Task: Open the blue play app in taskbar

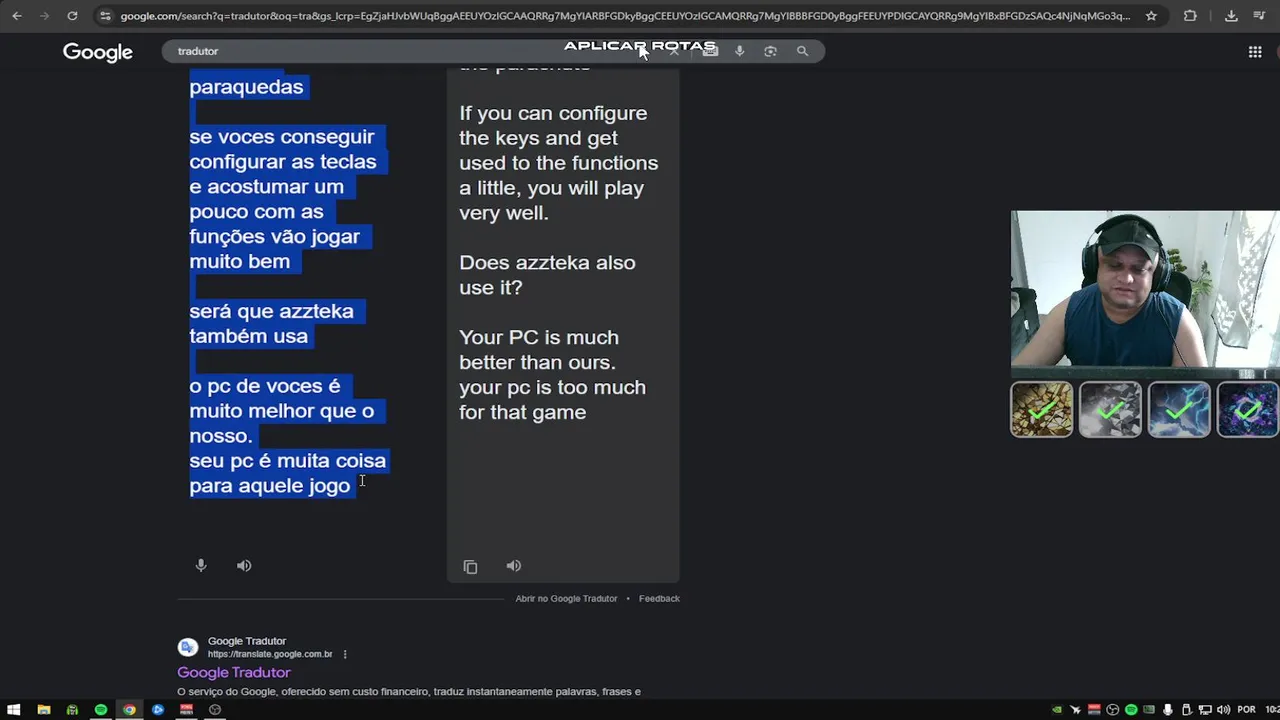Action: click(x=158, y=710)
